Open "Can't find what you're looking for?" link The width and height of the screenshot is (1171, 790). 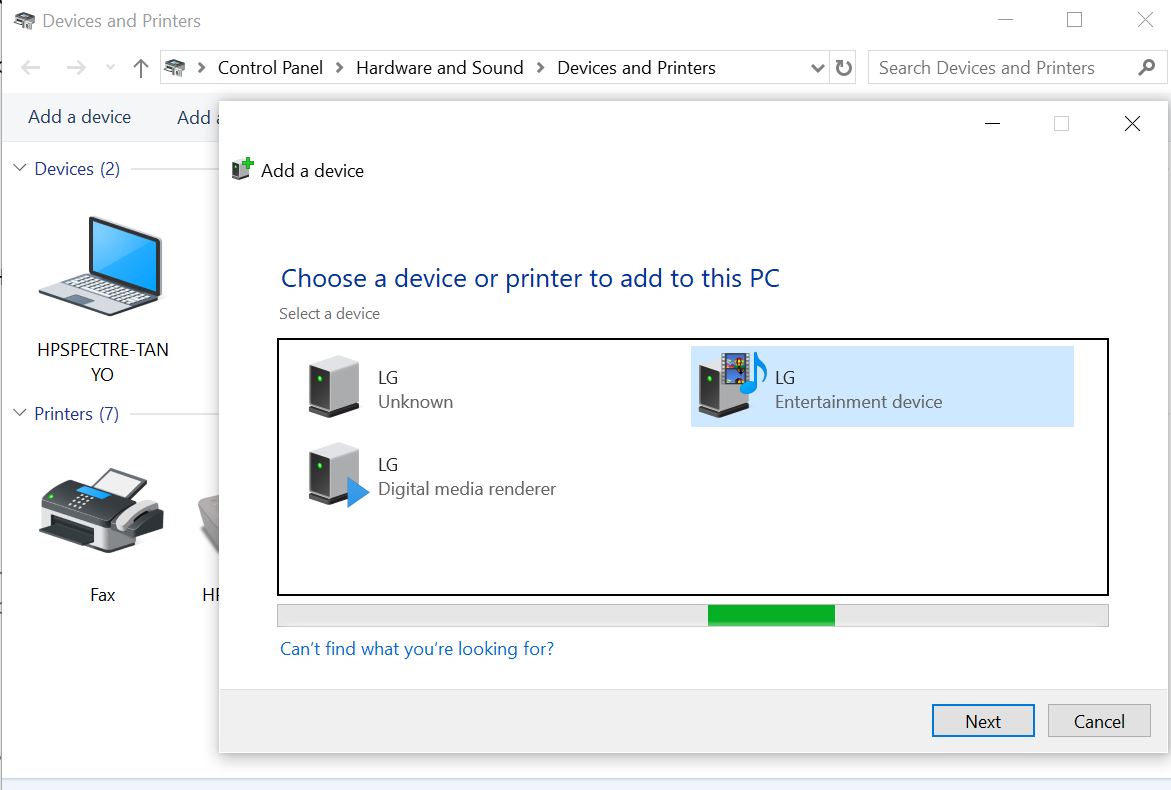point(417,649)
